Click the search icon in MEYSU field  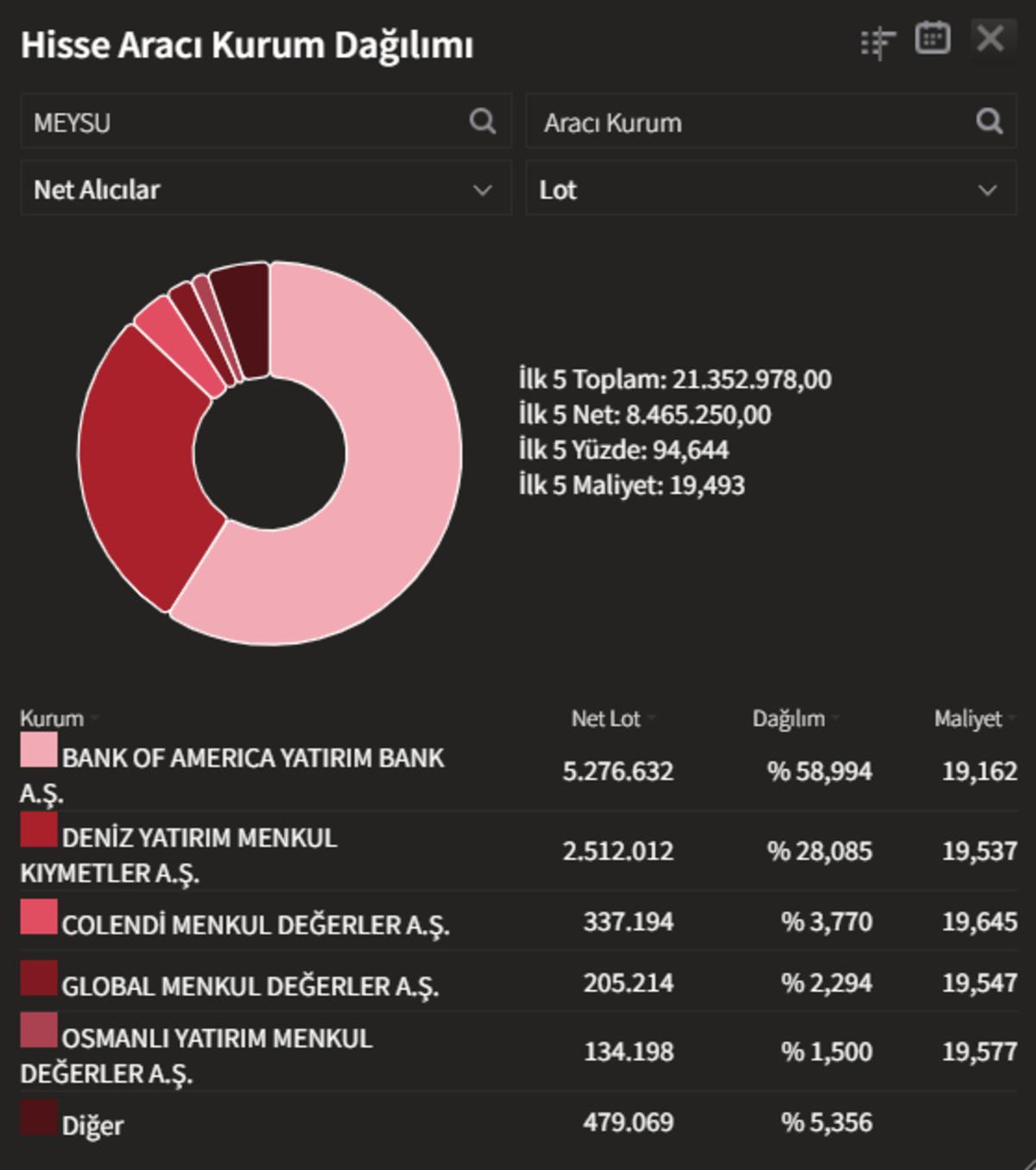[483, 122]
